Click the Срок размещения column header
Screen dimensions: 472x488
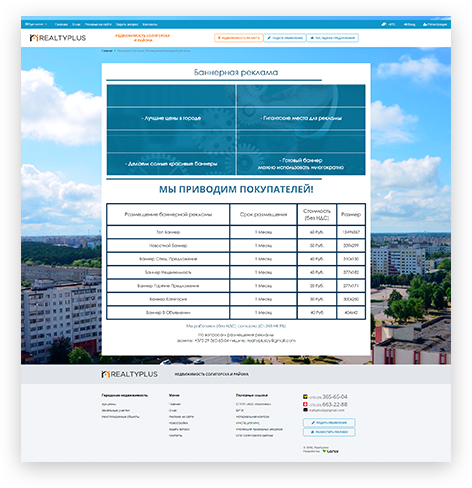pyautogui.click(x=263, y=214)
